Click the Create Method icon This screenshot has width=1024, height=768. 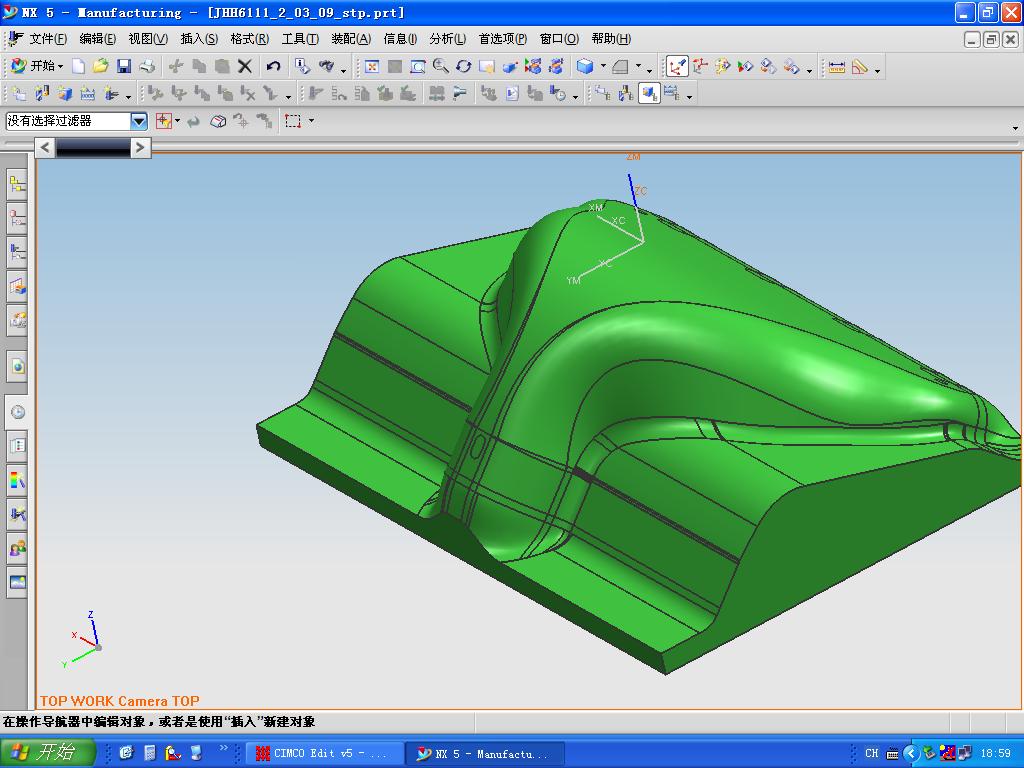point(88,94)
